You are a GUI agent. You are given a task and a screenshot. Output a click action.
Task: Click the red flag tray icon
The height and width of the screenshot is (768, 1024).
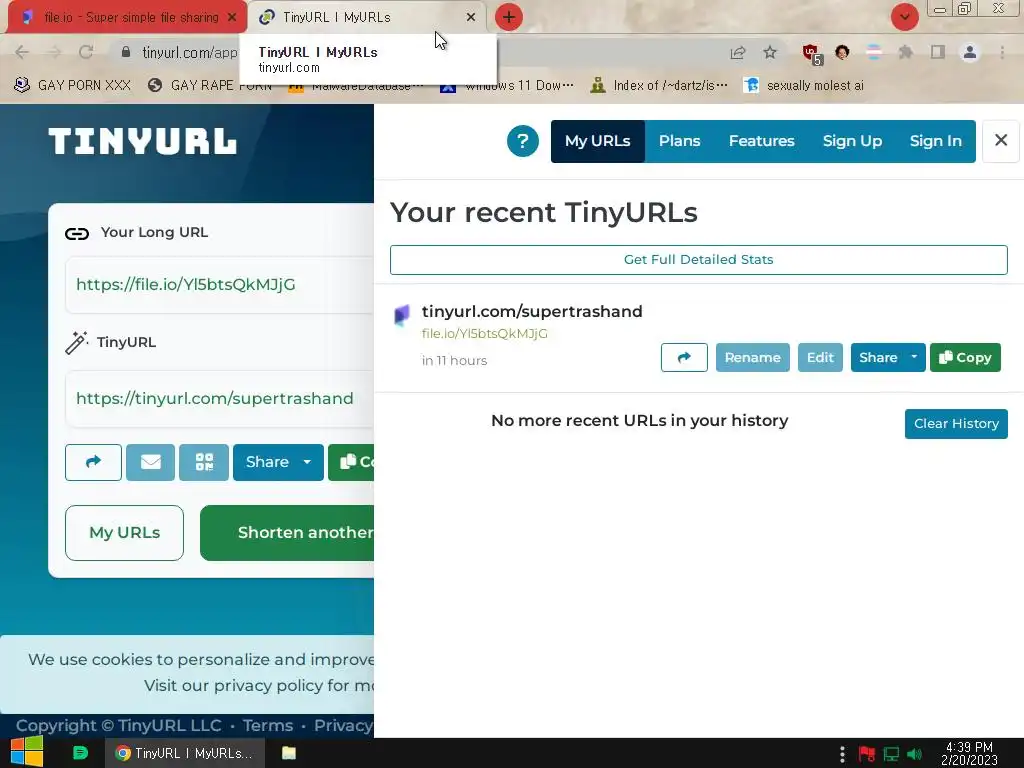tap(867, 754)
